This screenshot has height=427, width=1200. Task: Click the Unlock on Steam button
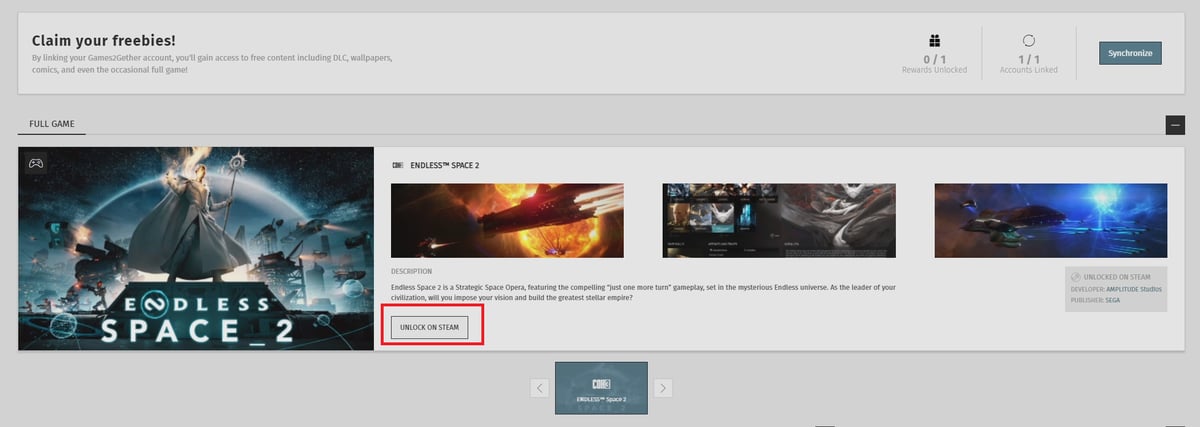[x=430, y=327]
